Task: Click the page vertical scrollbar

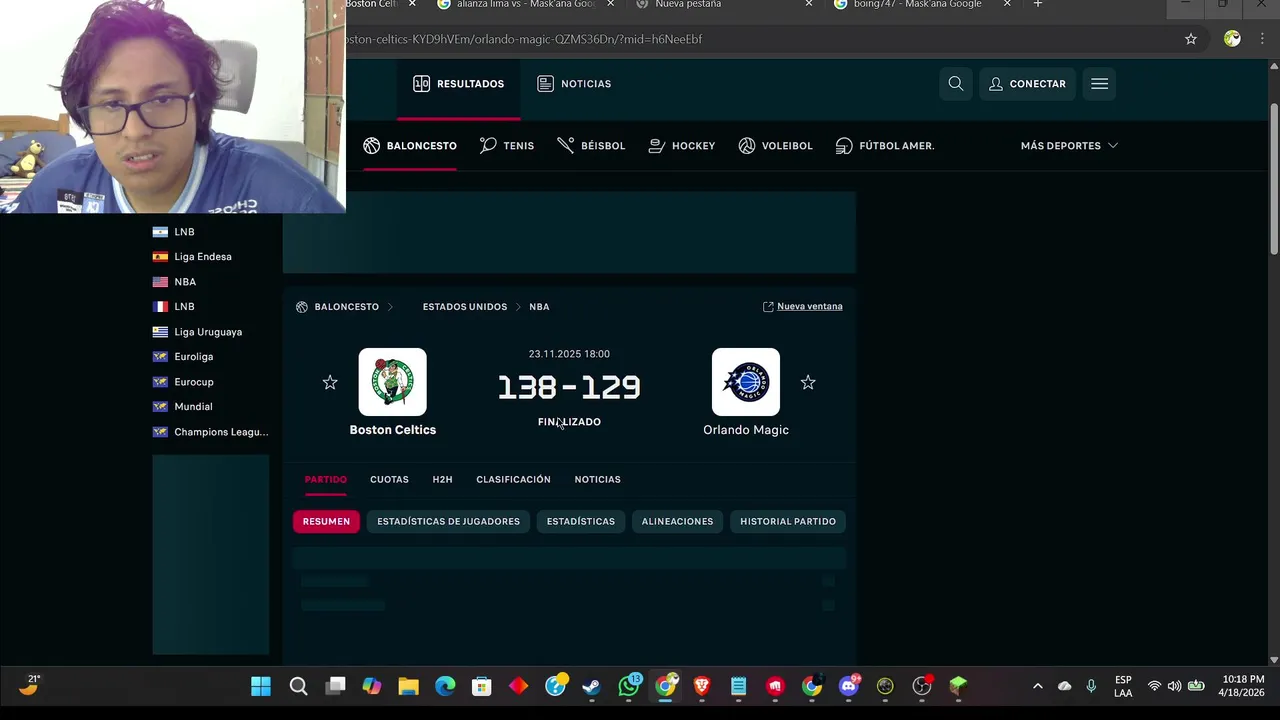Action: pos(1274,180)
